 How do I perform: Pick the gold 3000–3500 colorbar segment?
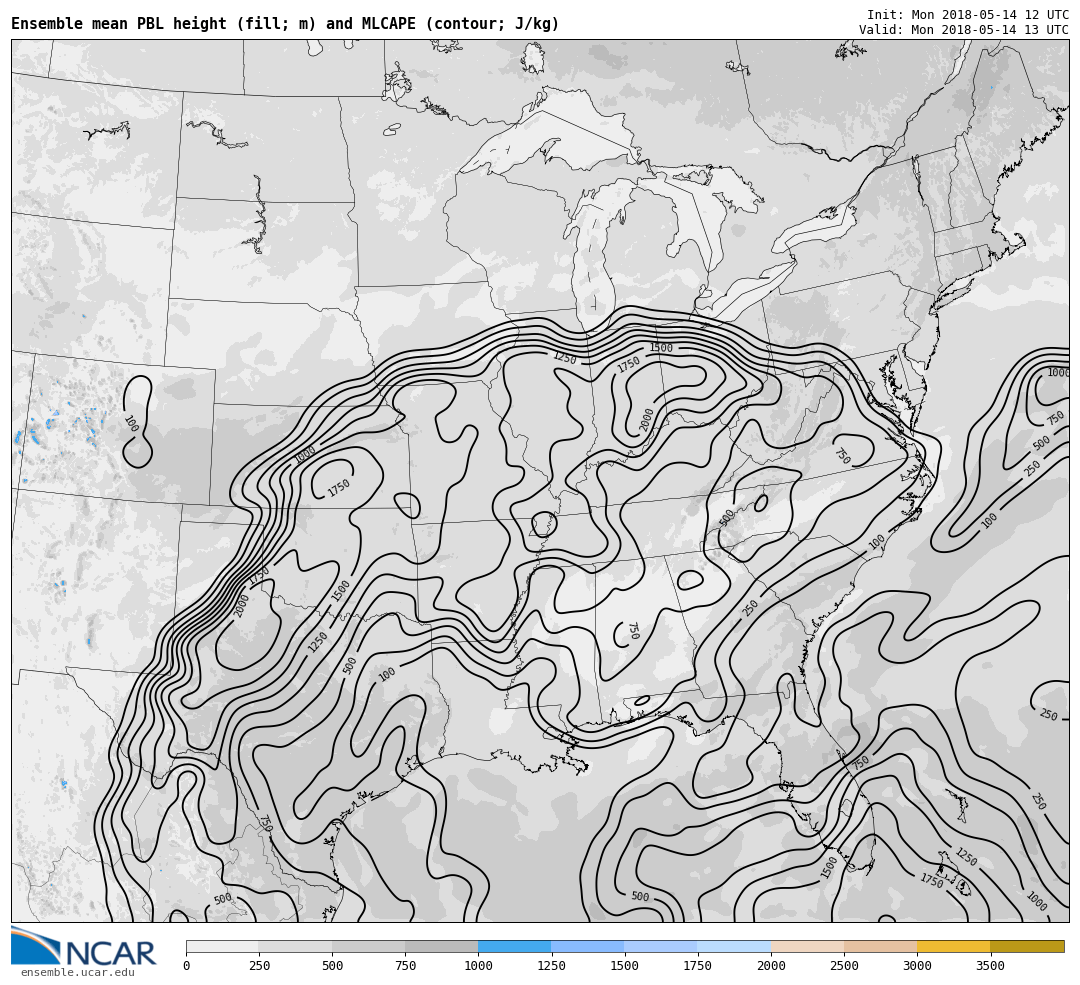953,946
